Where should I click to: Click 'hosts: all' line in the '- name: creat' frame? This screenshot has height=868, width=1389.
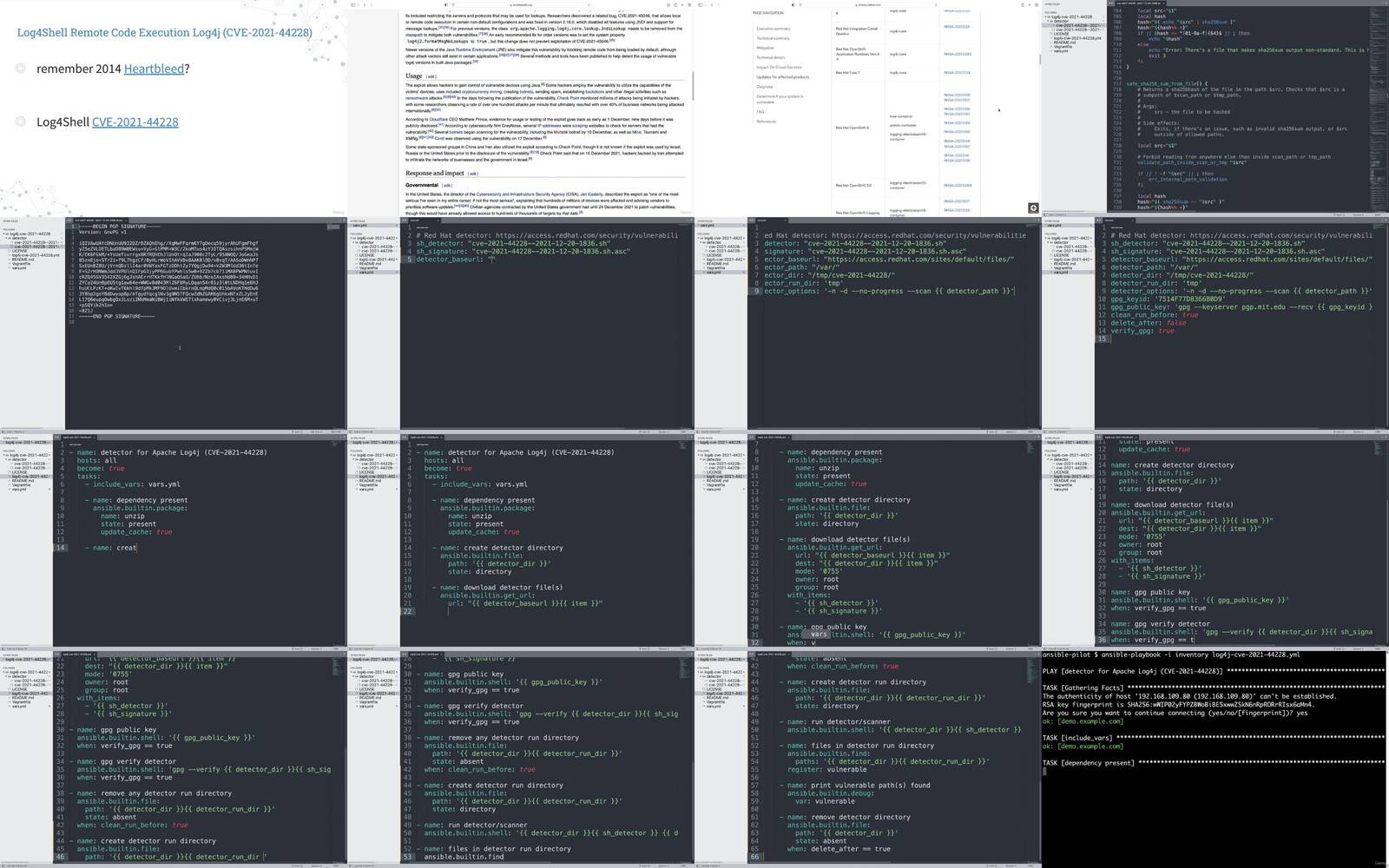96,460
